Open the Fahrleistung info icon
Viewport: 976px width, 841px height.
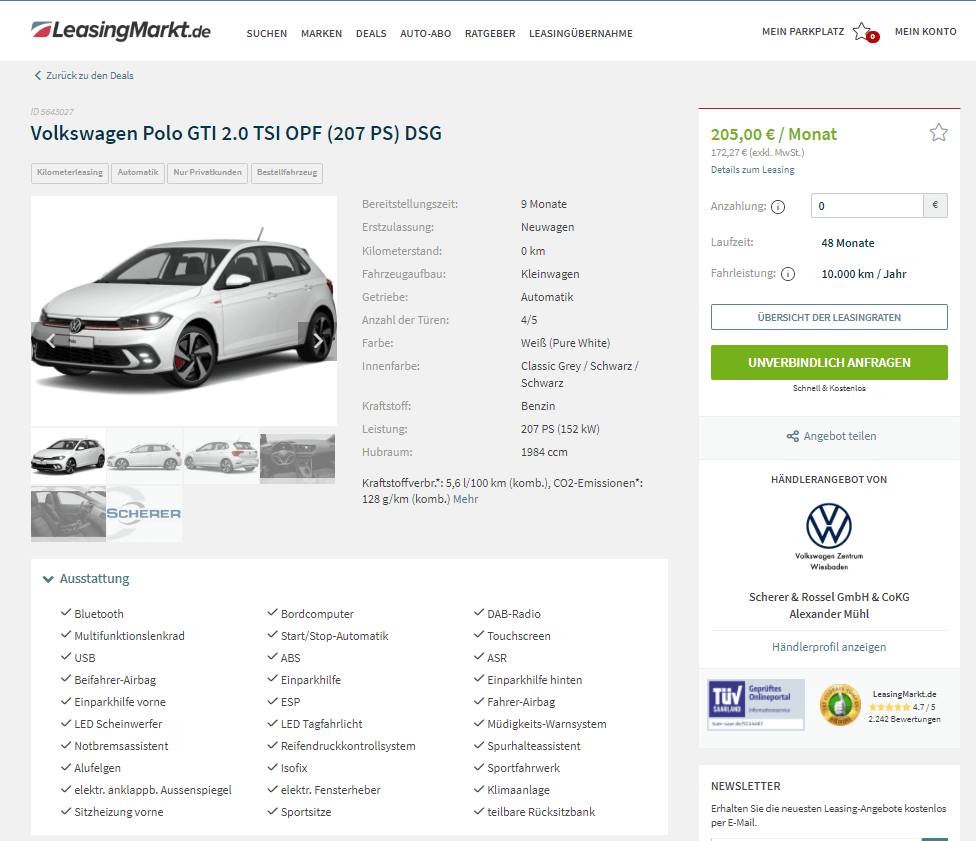click(x=788, y=274)
